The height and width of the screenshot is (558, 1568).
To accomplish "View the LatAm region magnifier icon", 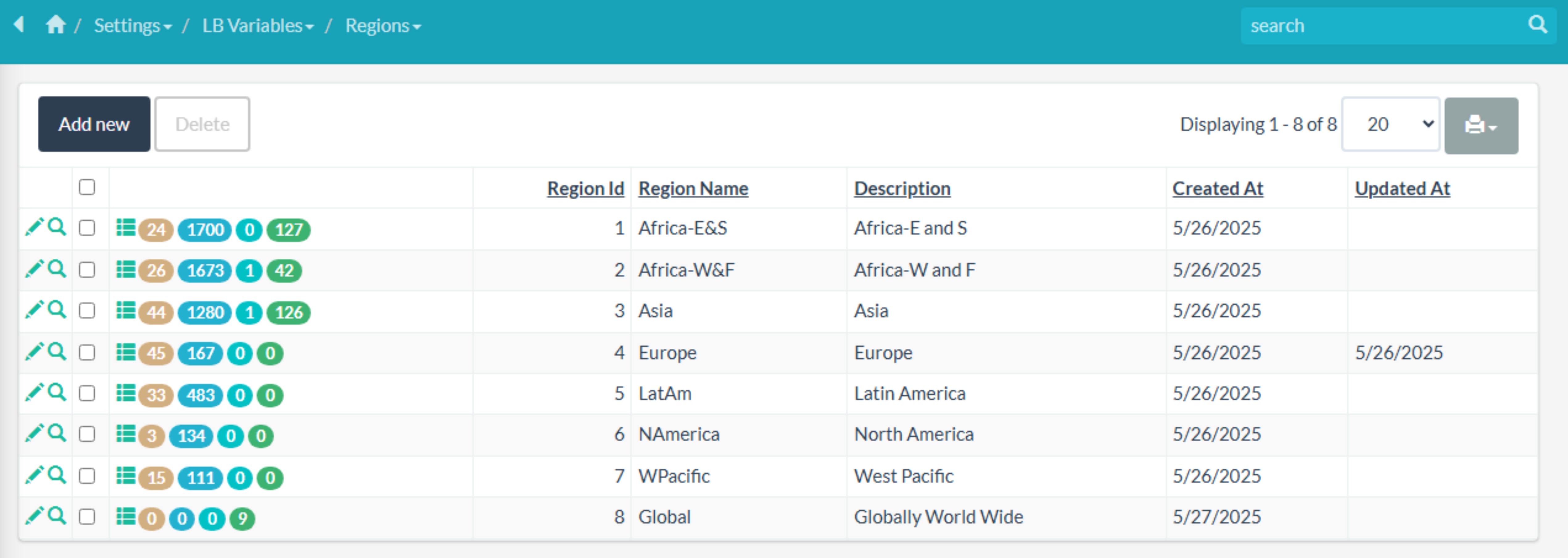I will [x=57, y=392].
